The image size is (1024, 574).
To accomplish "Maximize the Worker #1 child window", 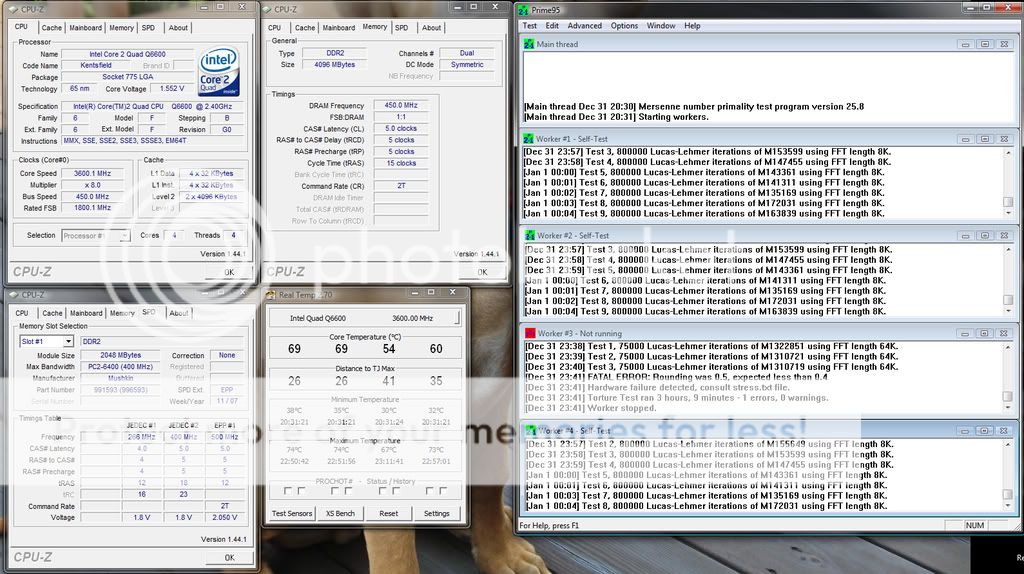I will tap(985, 139).
